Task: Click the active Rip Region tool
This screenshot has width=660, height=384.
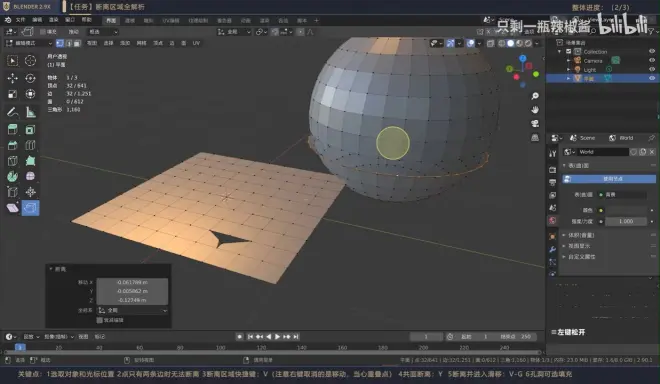Action: (30, 208)
